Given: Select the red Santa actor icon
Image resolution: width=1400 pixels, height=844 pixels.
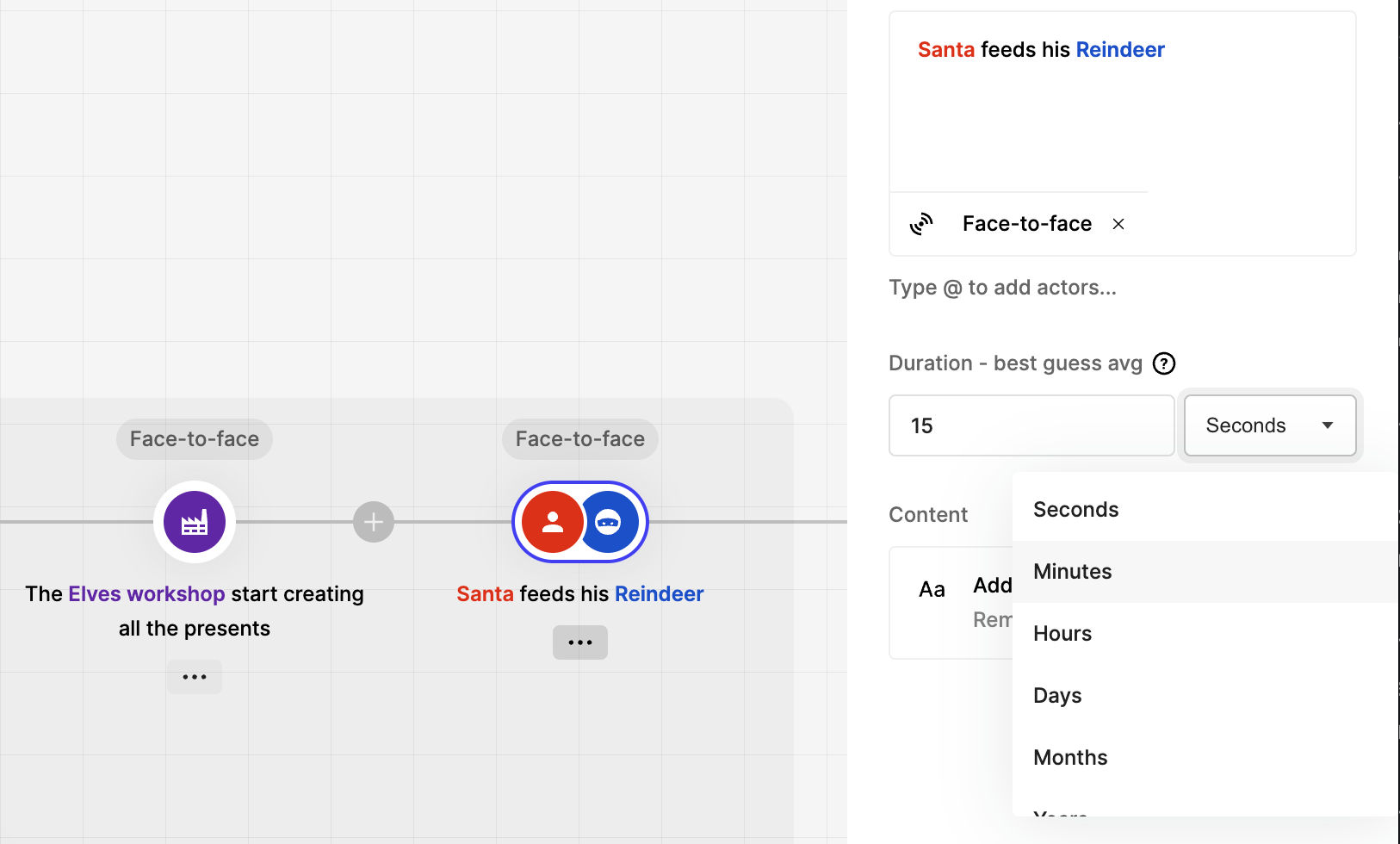Looking at the screenshot, I should pos(553,522).
